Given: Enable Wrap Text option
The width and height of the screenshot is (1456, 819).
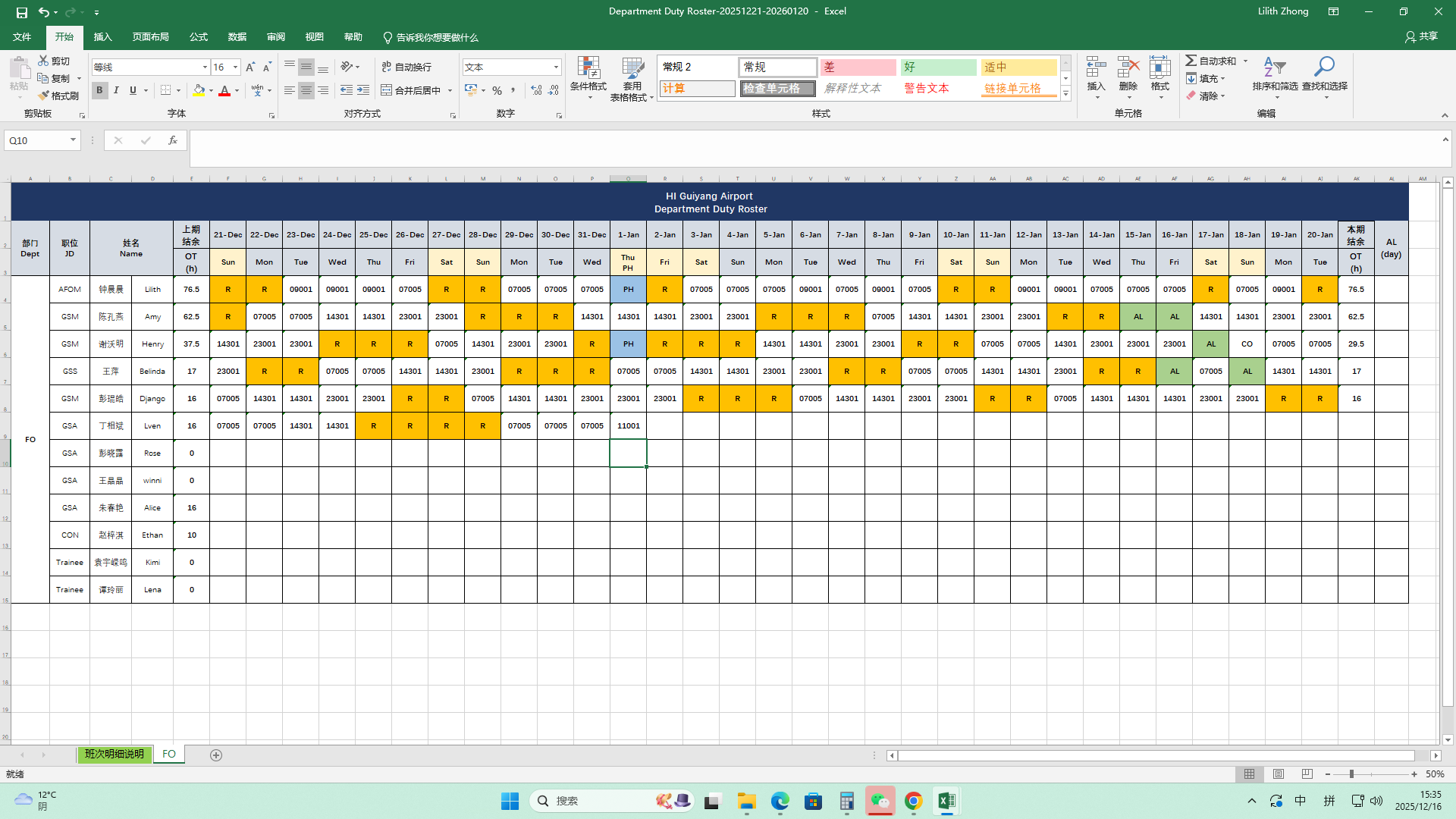Looking at the screenshot, I should tap(406, 67).
